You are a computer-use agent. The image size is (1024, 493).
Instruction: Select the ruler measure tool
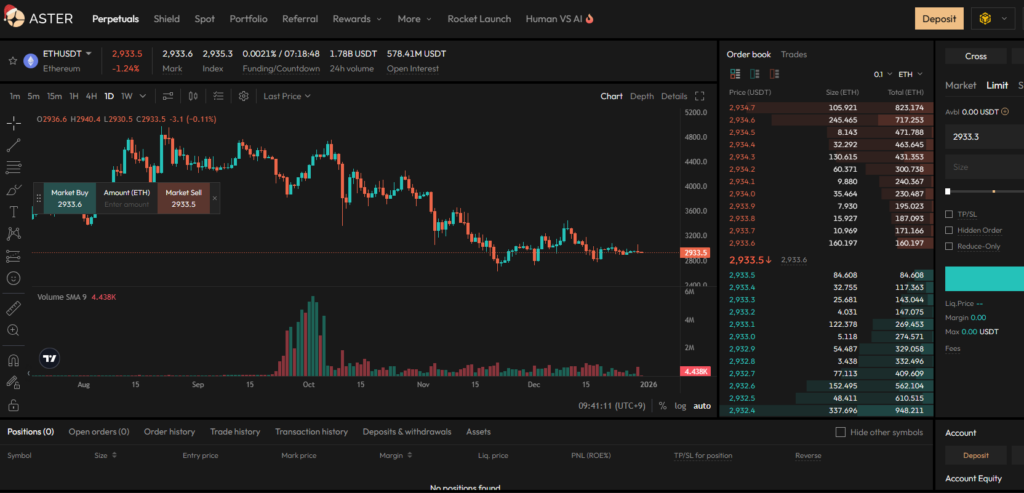pyautogui.click(x=13, y=308)
